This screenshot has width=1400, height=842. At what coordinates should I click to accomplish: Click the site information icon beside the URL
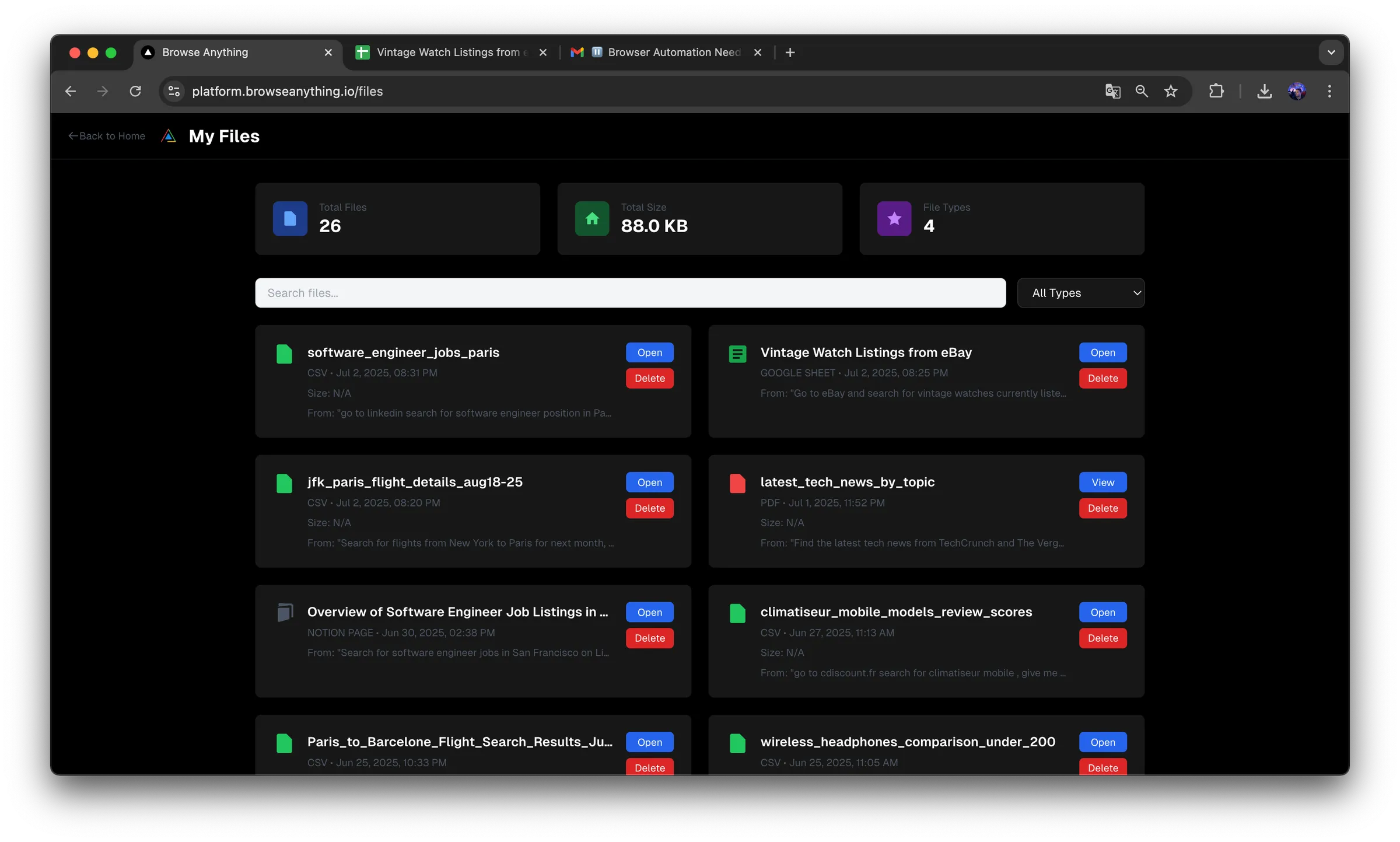point(174,91)
